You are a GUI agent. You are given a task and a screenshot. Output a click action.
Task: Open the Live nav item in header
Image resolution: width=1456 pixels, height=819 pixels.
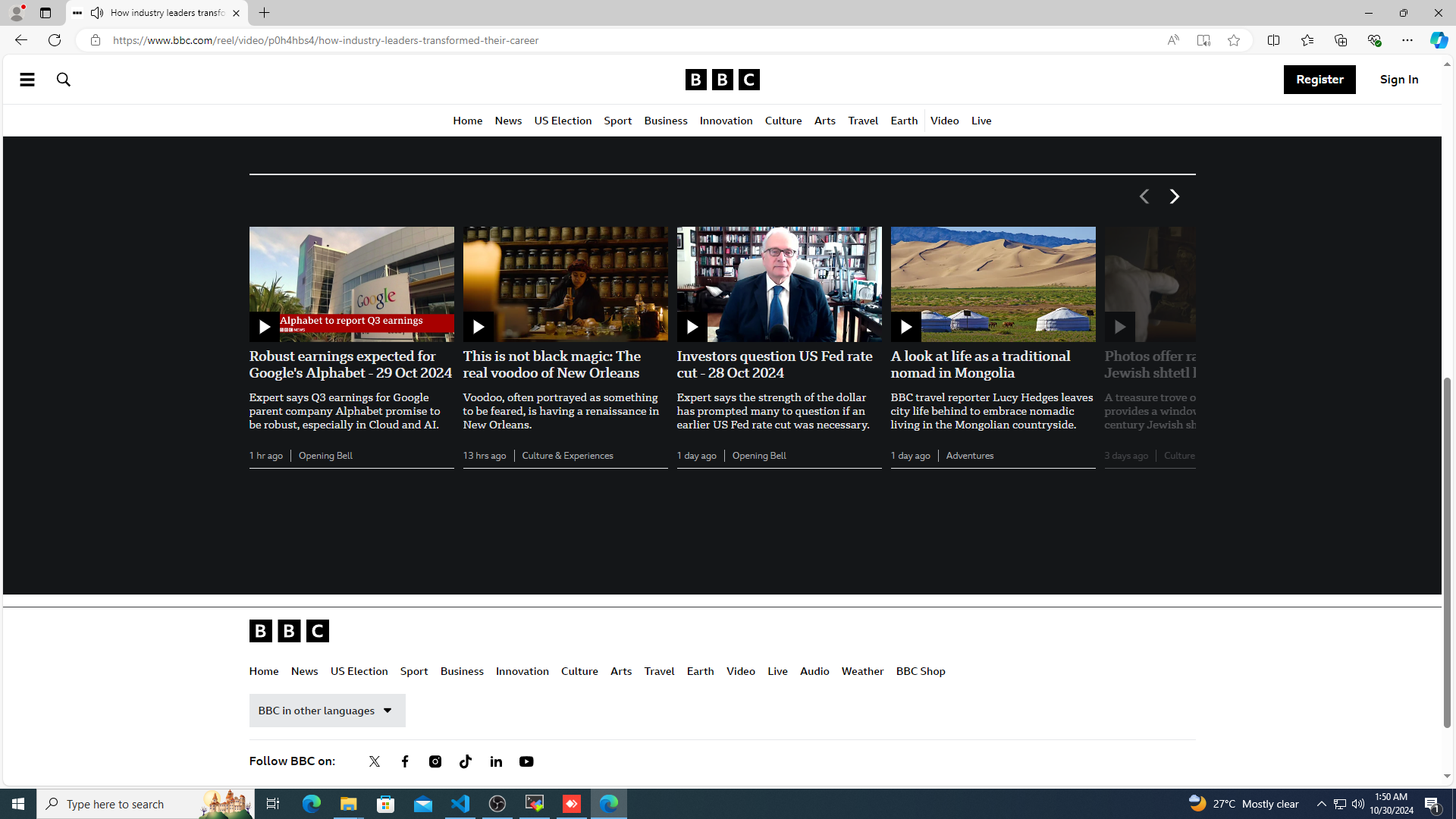point(981,121)
